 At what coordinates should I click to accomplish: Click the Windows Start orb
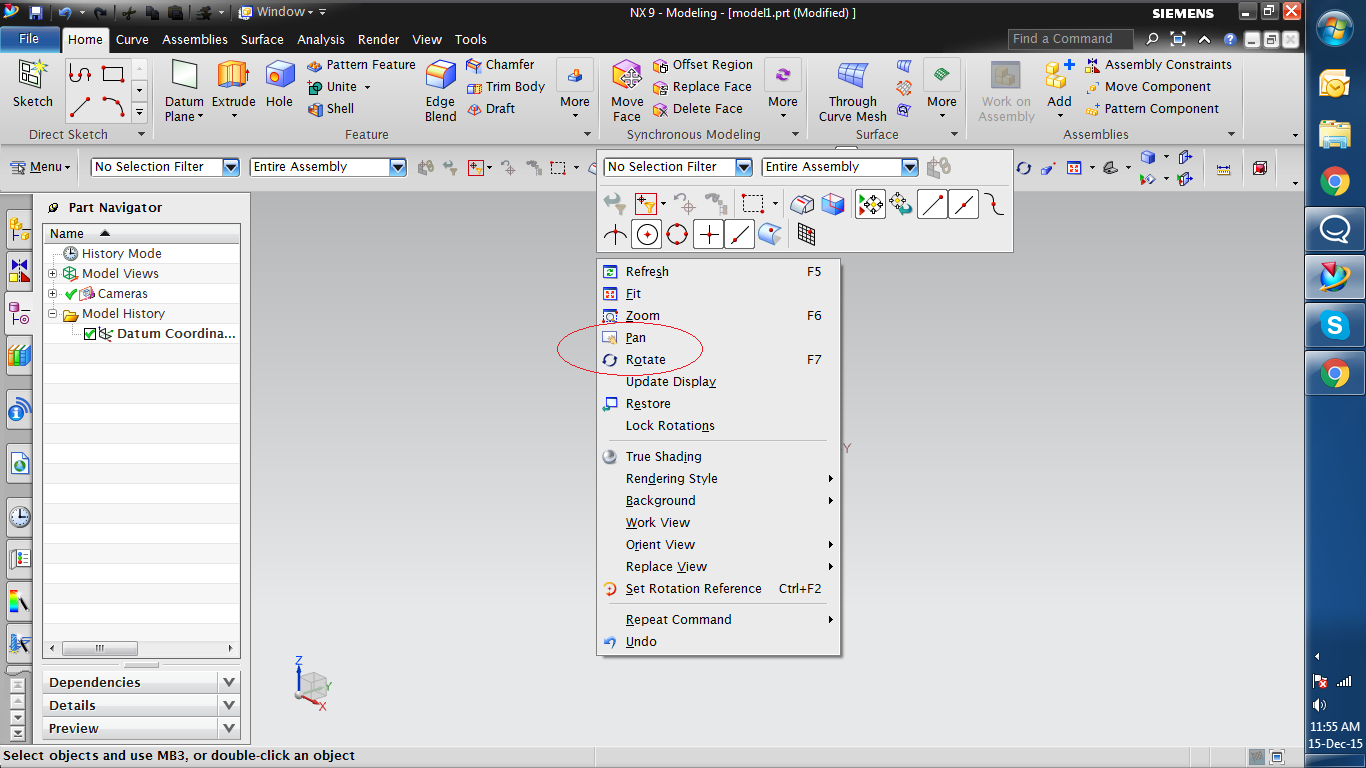click(1335, 28)
